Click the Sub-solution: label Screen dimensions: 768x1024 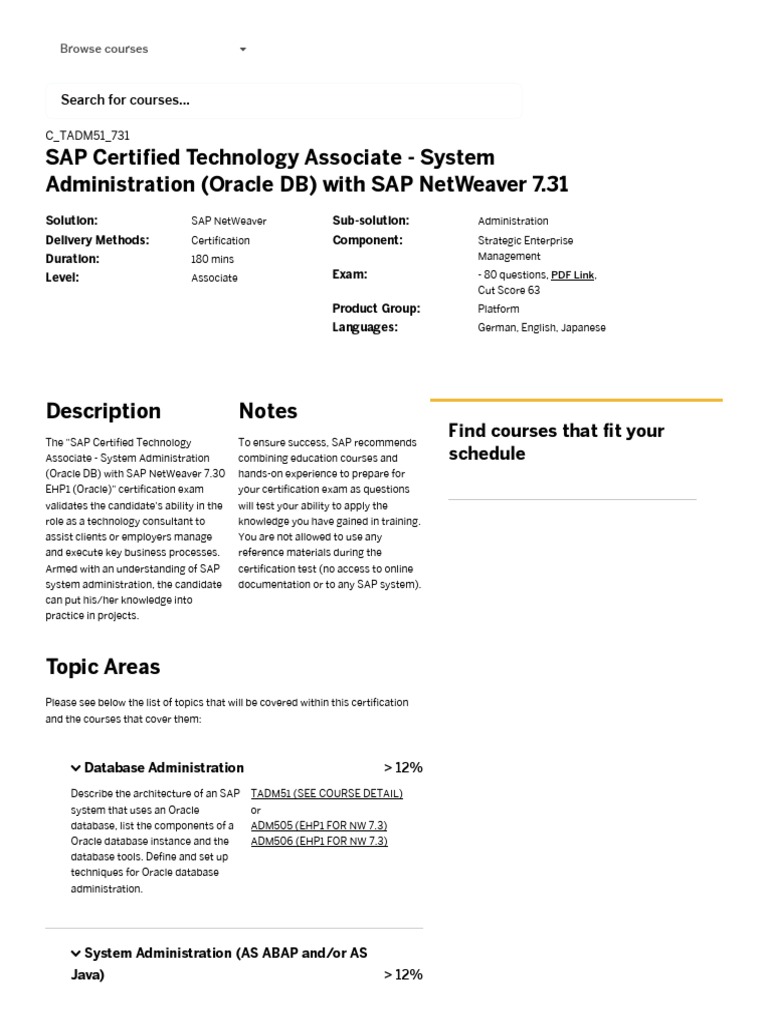coord(371,221)
